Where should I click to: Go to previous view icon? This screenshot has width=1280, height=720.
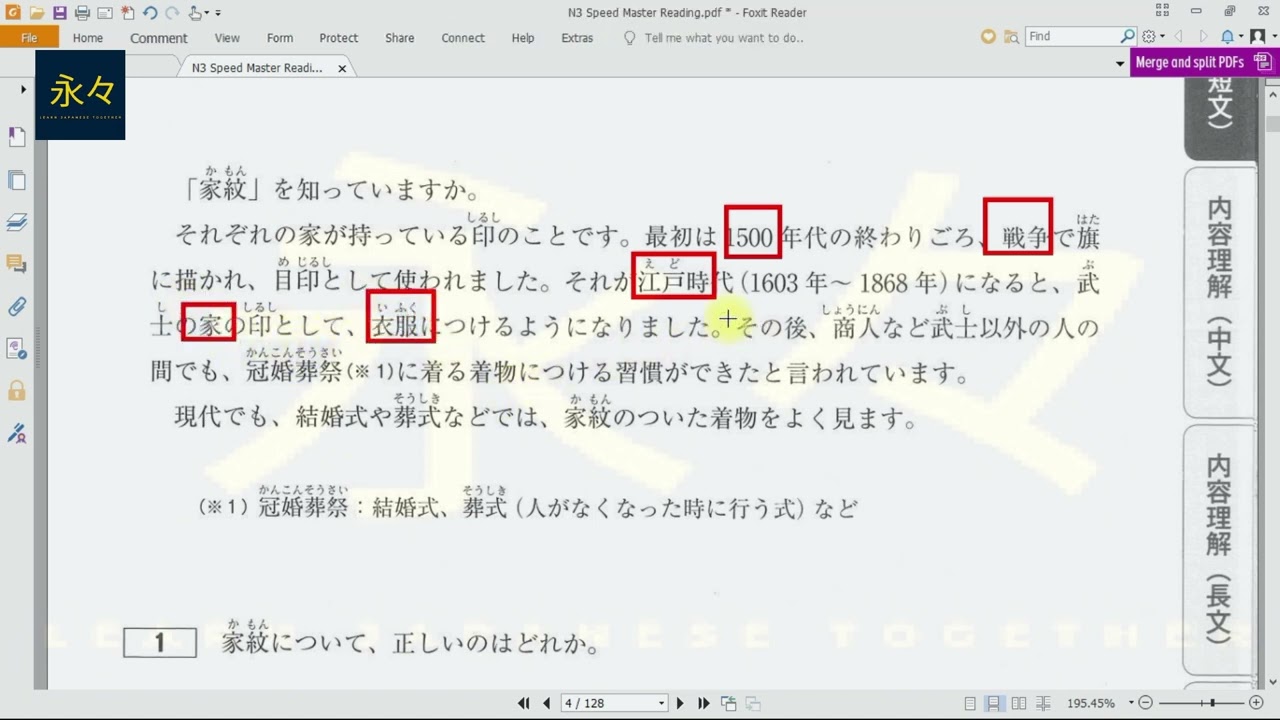729,703
